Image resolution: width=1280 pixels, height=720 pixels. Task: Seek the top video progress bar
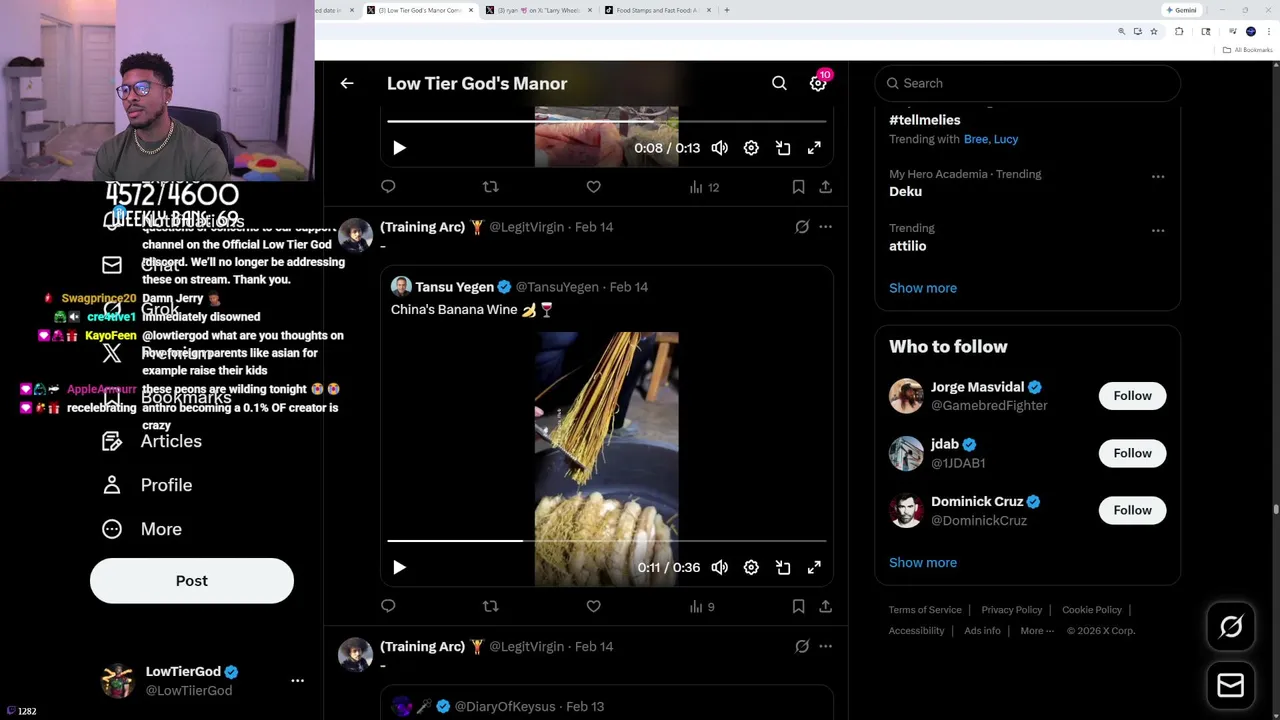coord(607,121)
